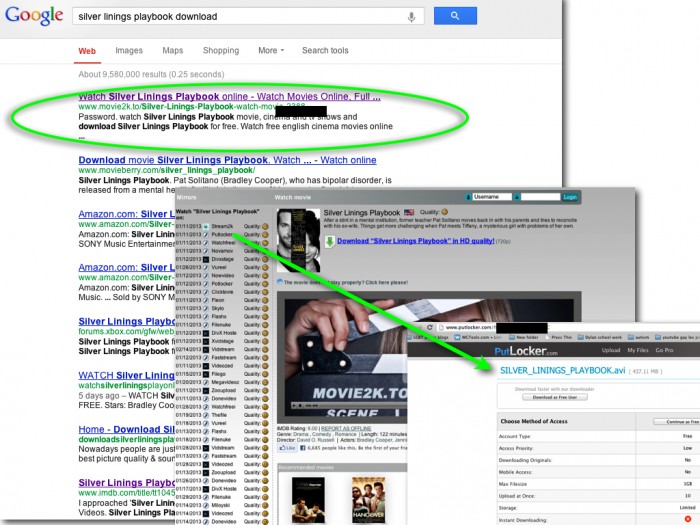Click the Hangover recommended movie poster

[368, 500]
